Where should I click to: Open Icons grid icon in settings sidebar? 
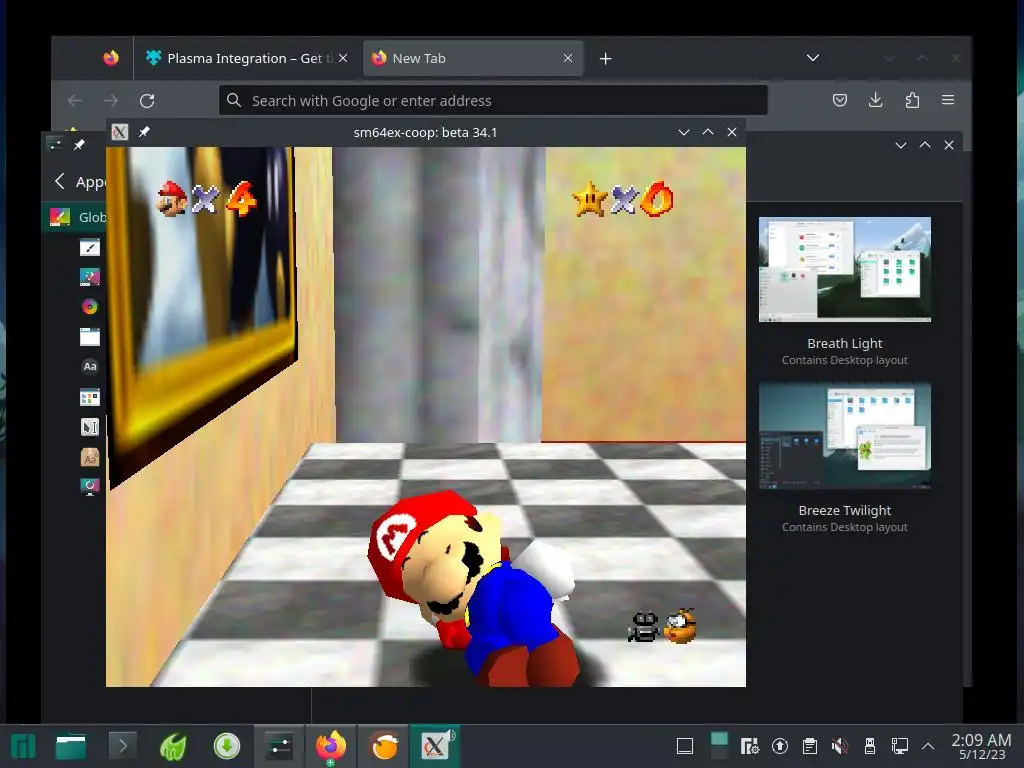[89, 397]
